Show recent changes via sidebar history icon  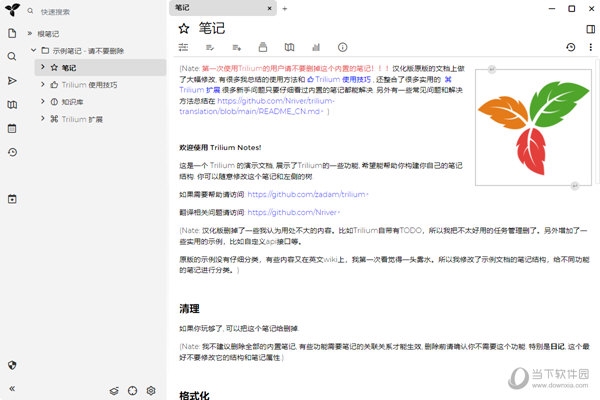[12, 152]
